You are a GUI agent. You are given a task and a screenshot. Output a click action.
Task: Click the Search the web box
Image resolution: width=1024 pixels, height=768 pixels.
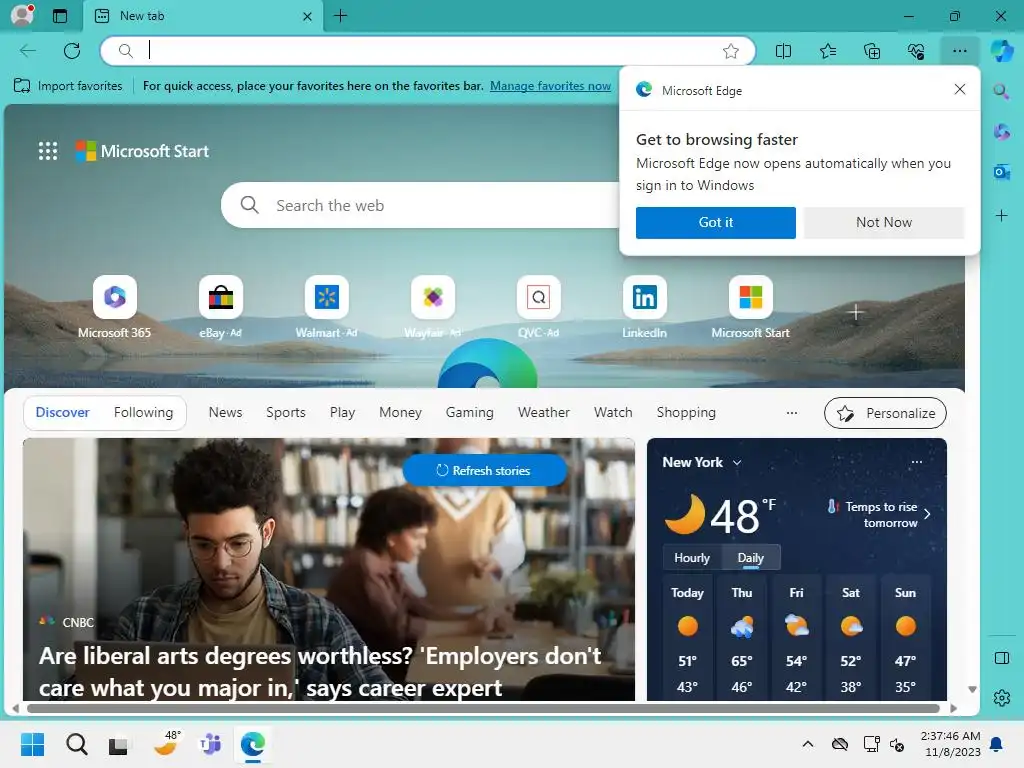421,206
